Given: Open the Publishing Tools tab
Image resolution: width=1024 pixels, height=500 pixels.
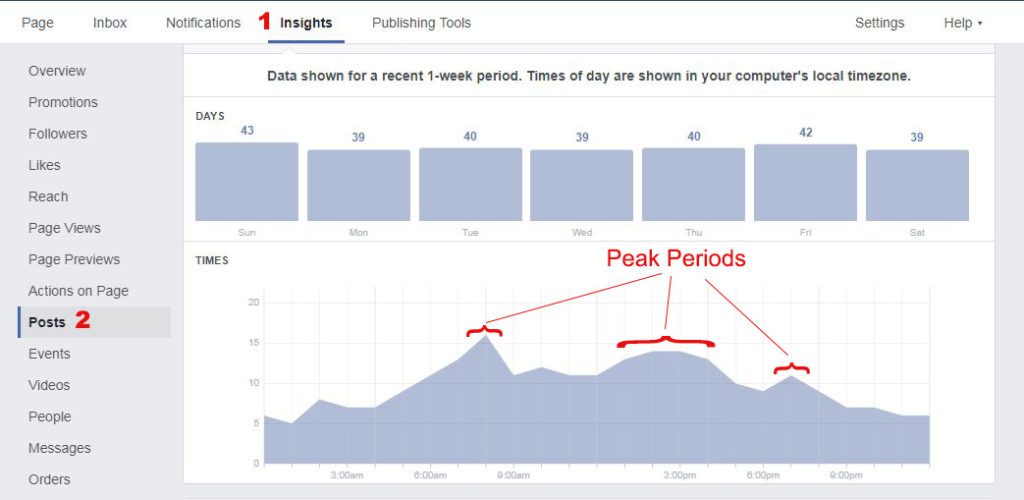Looking at the screenshot, I should tap(421, 23).
